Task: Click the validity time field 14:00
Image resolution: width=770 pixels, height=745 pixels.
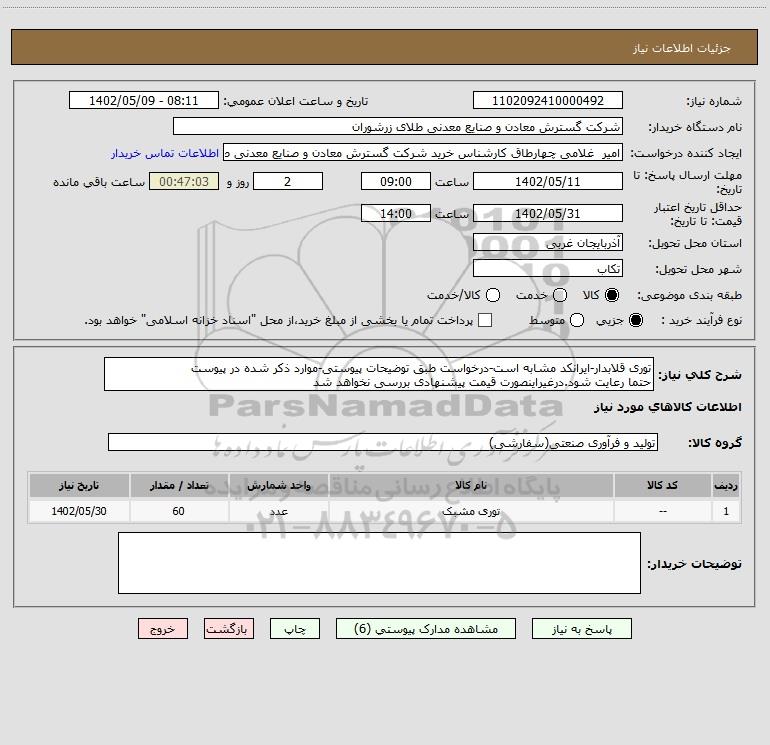Action: (x=396, y=213)
